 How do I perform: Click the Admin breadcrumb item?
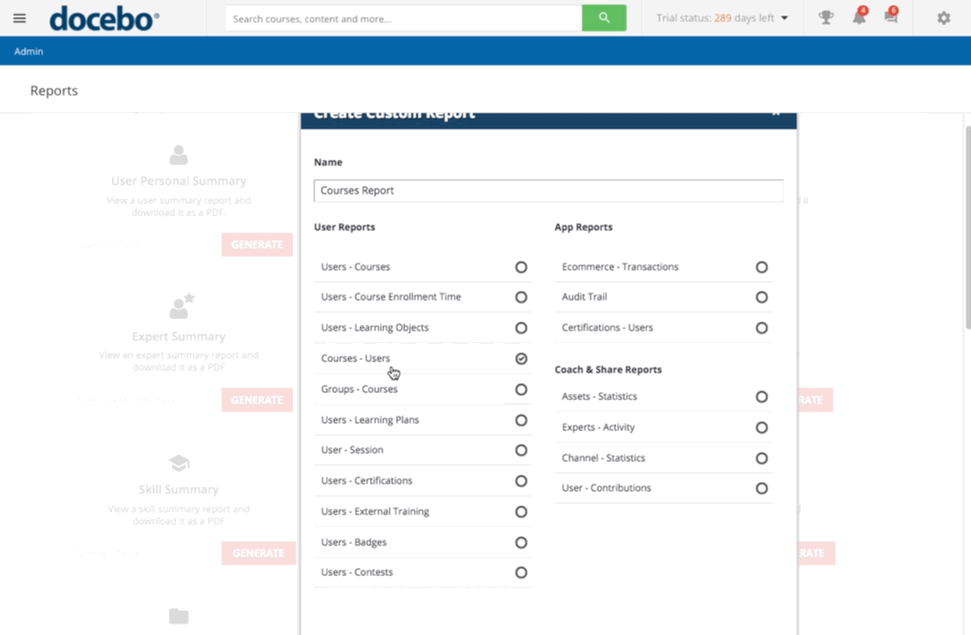point(29,51)
